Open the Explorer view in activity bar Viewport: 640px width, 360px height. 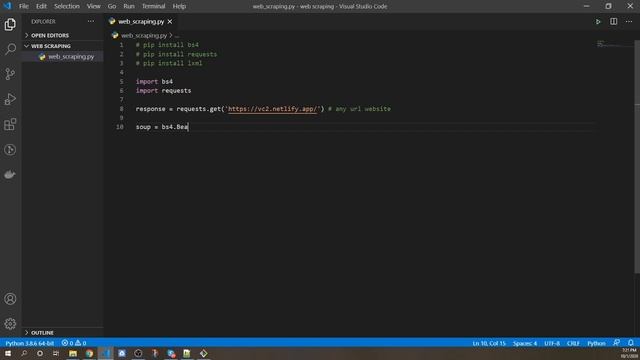10,24
